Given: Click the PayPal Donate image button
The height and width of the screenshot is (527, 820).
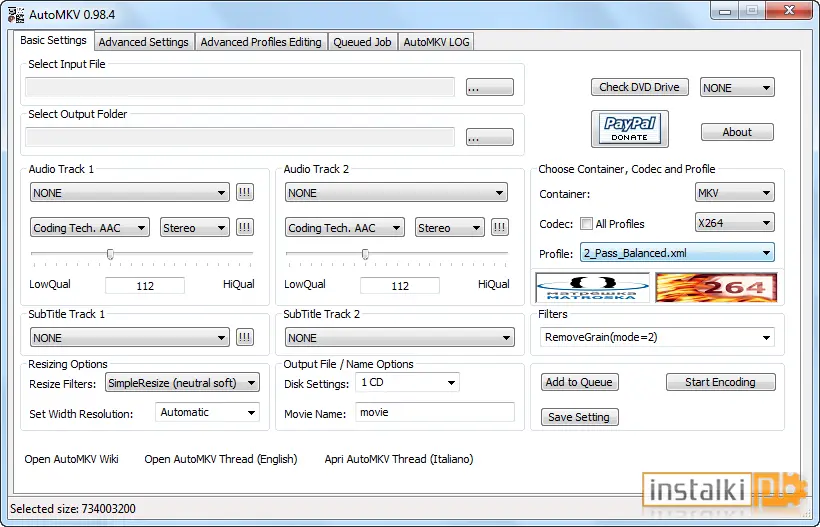Looking at the screenshot, I should [630, 129].
